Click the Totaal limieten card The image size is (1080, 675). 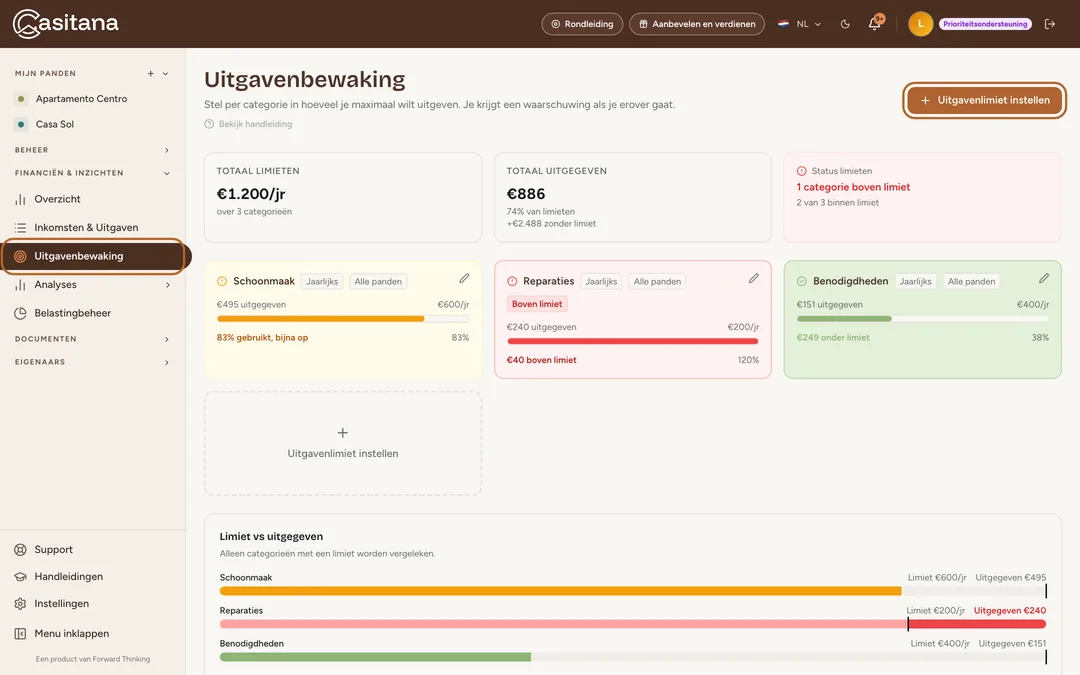[x=343, y=197]
